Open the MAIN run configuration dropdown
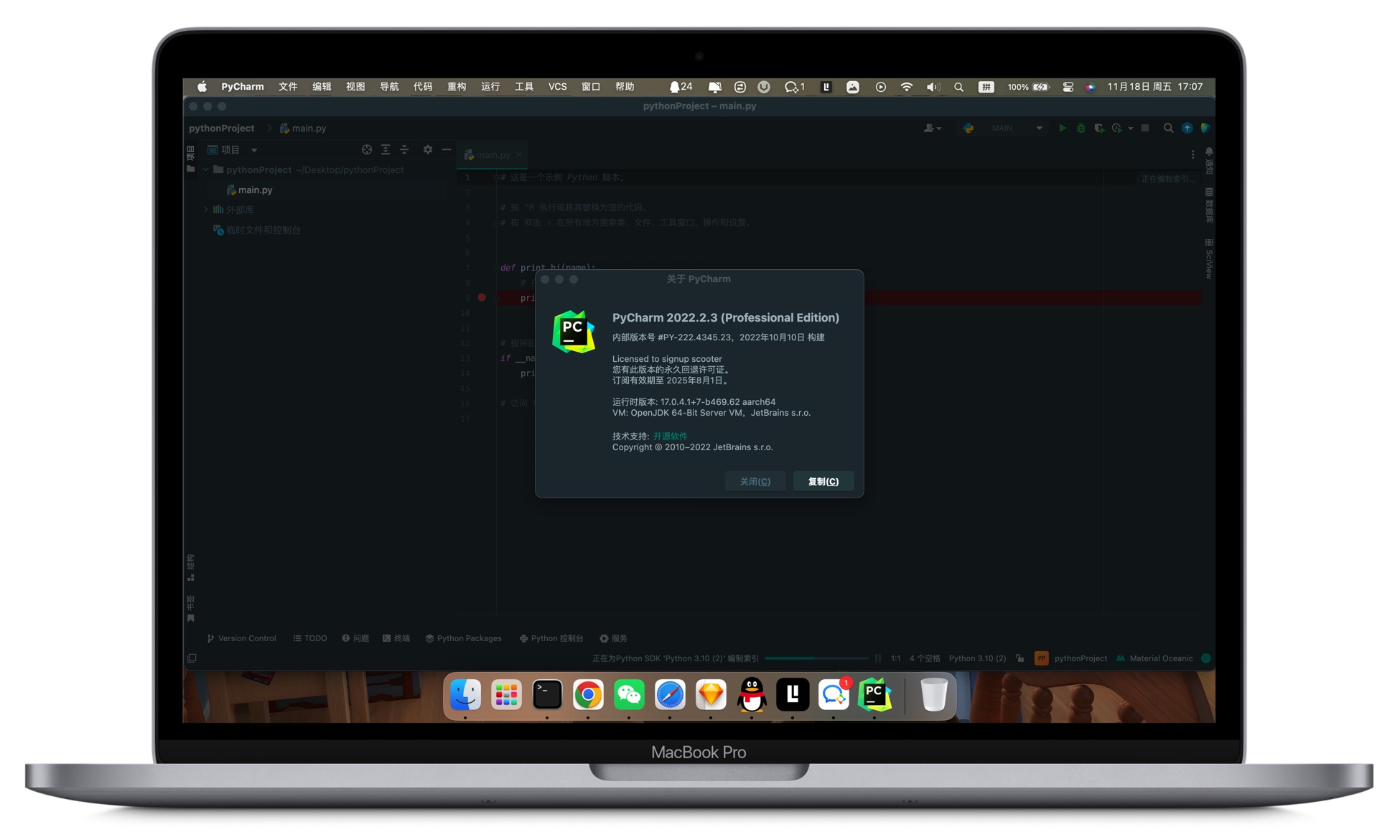The image size is (1400, 840). [x=1004, y=128]
